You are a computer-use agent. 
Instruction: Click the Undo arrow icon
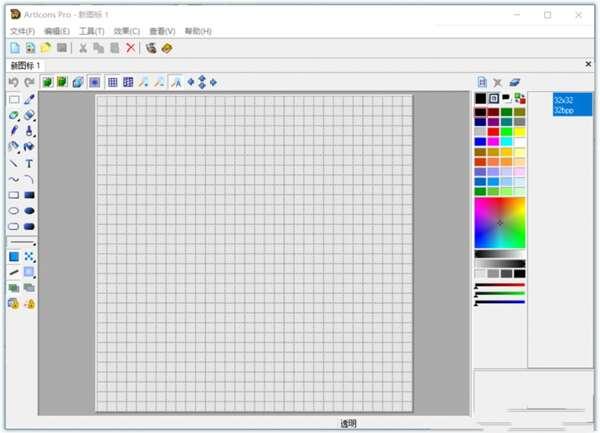(14, 82)
